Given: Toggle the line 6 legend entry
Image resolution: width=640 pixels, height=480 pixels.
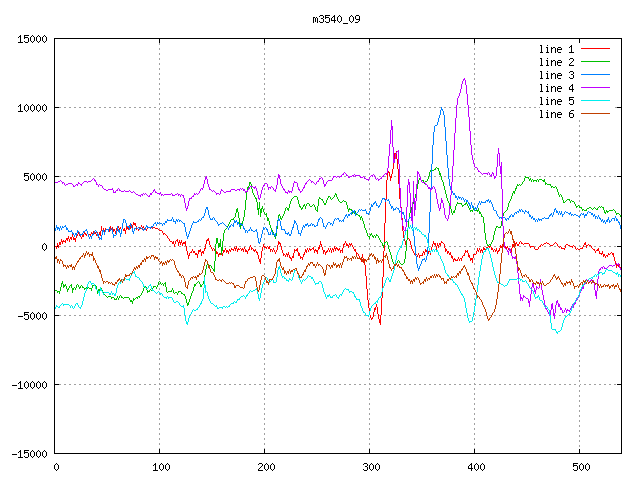Looking at the screenshot, I should click(x=556, y=114).
